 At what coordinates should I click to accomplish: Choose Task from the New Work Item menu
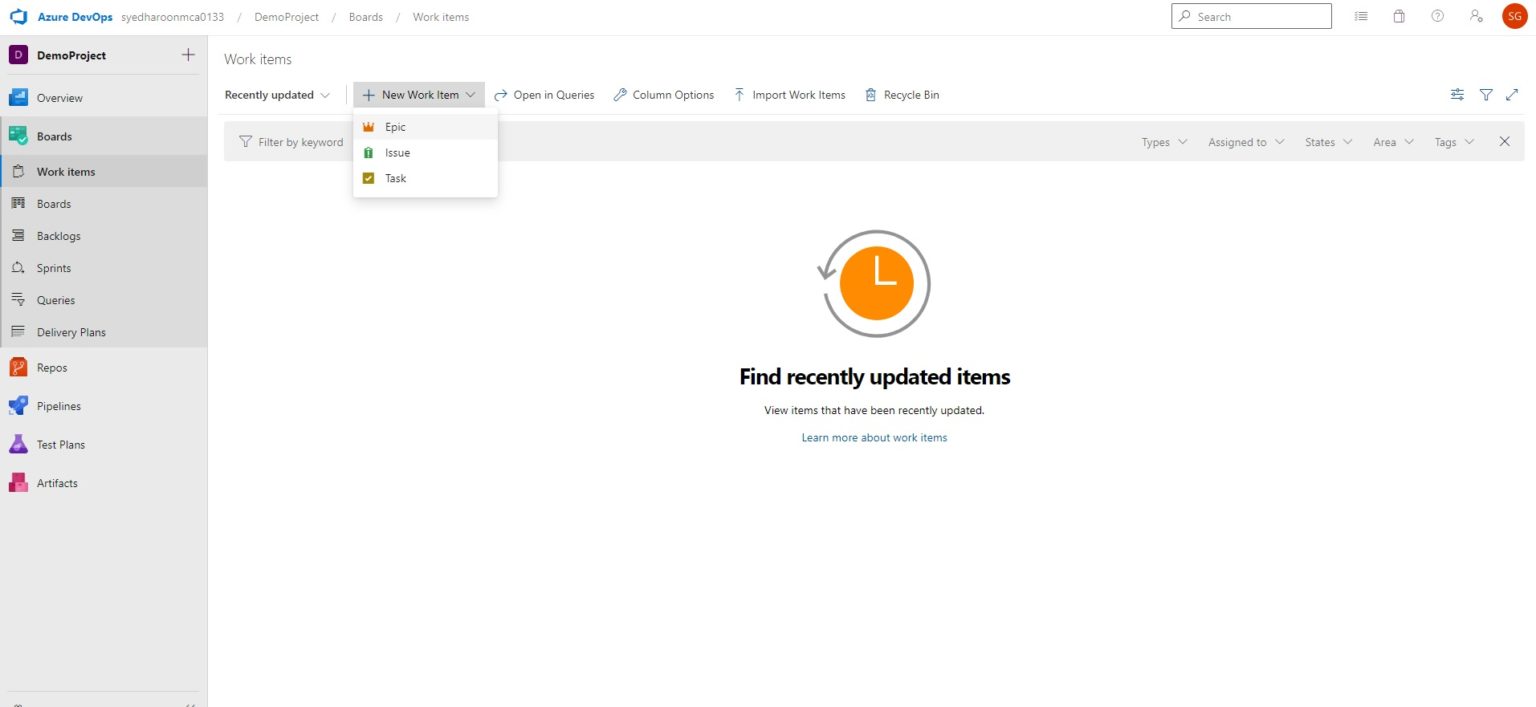click(396, 178)
